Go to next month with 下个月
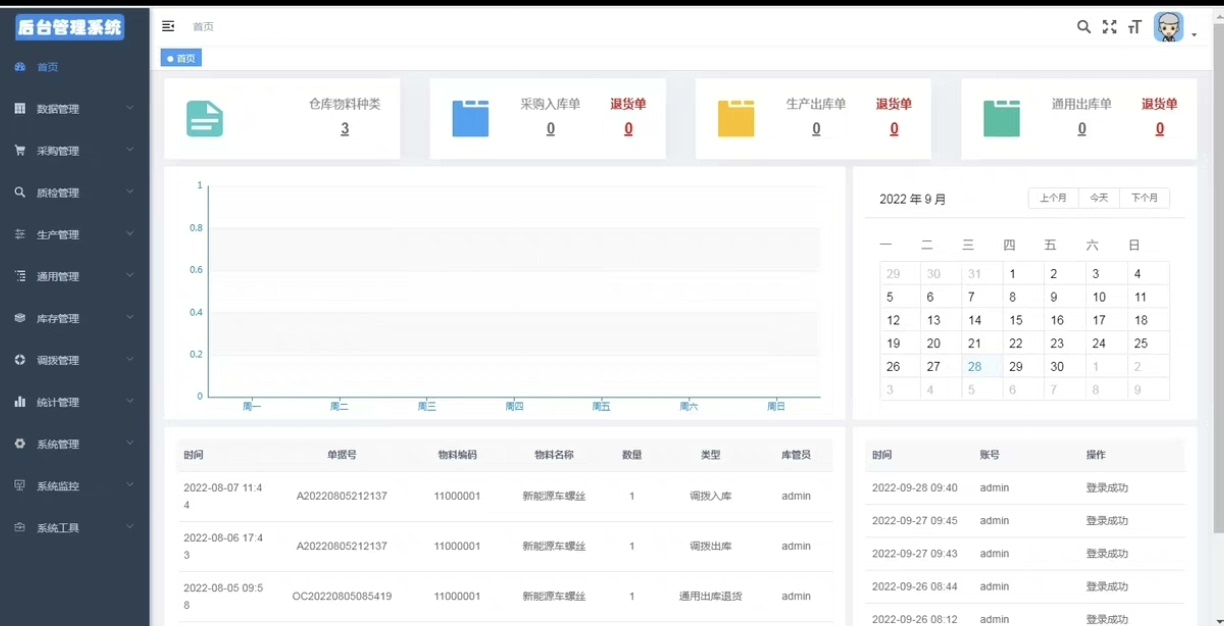 tap(1144, 198)
